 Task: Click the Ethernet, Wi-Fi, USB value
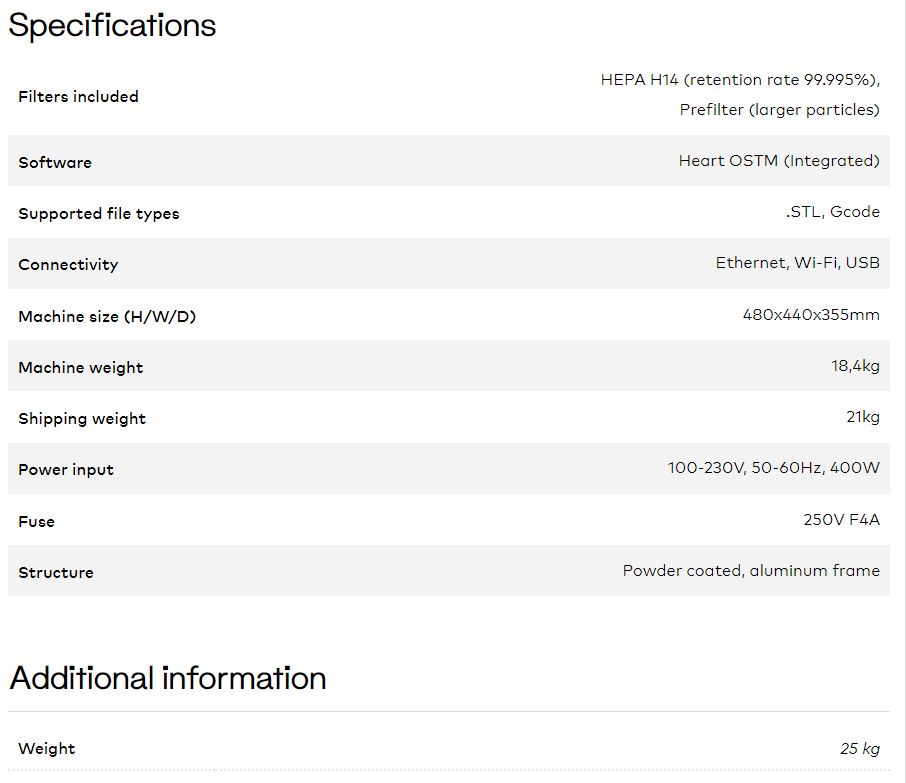[x=797, y=263]
